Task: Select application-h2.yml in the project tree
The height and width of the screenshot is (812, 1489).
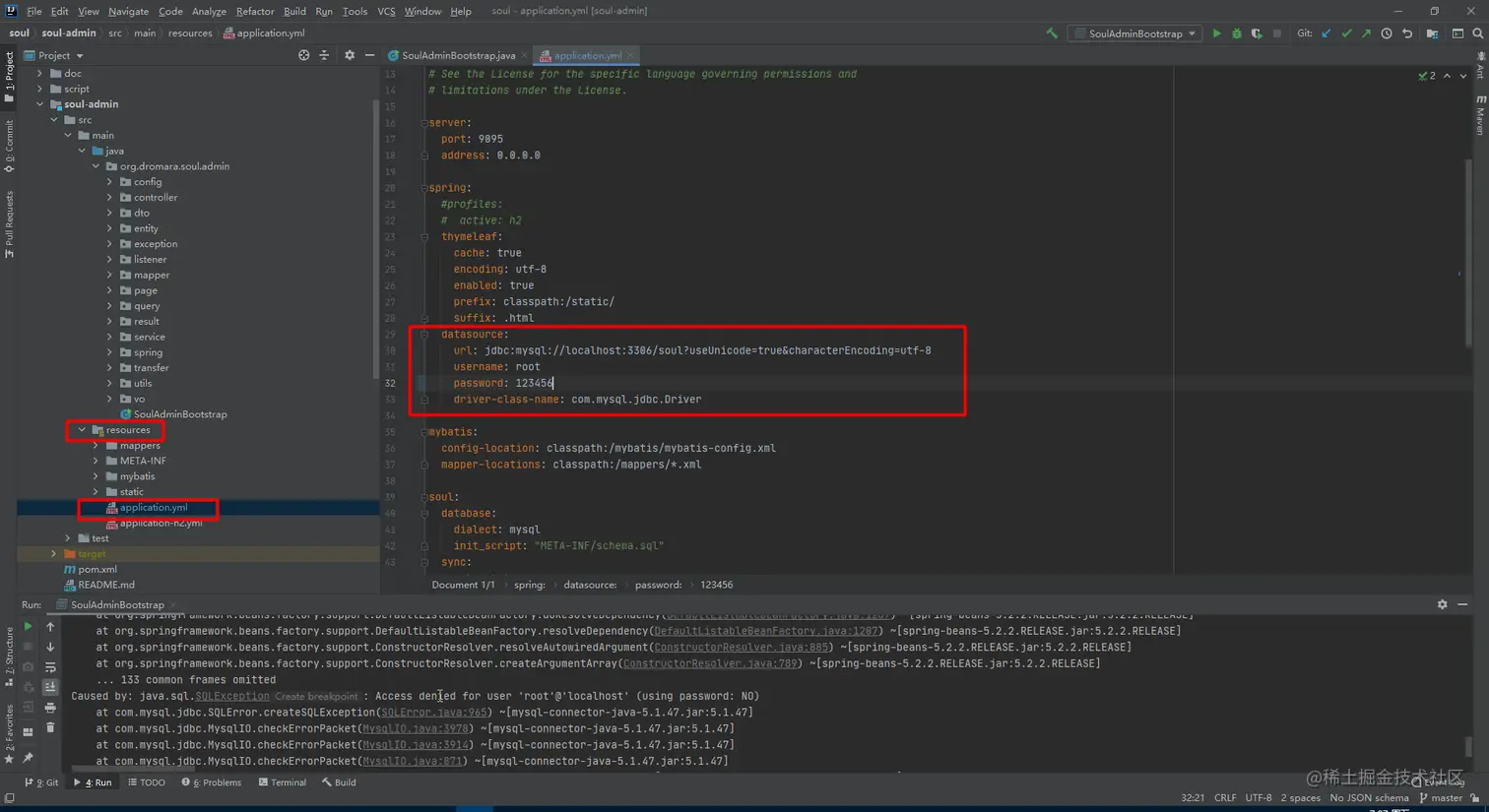Action: [161, 523]
